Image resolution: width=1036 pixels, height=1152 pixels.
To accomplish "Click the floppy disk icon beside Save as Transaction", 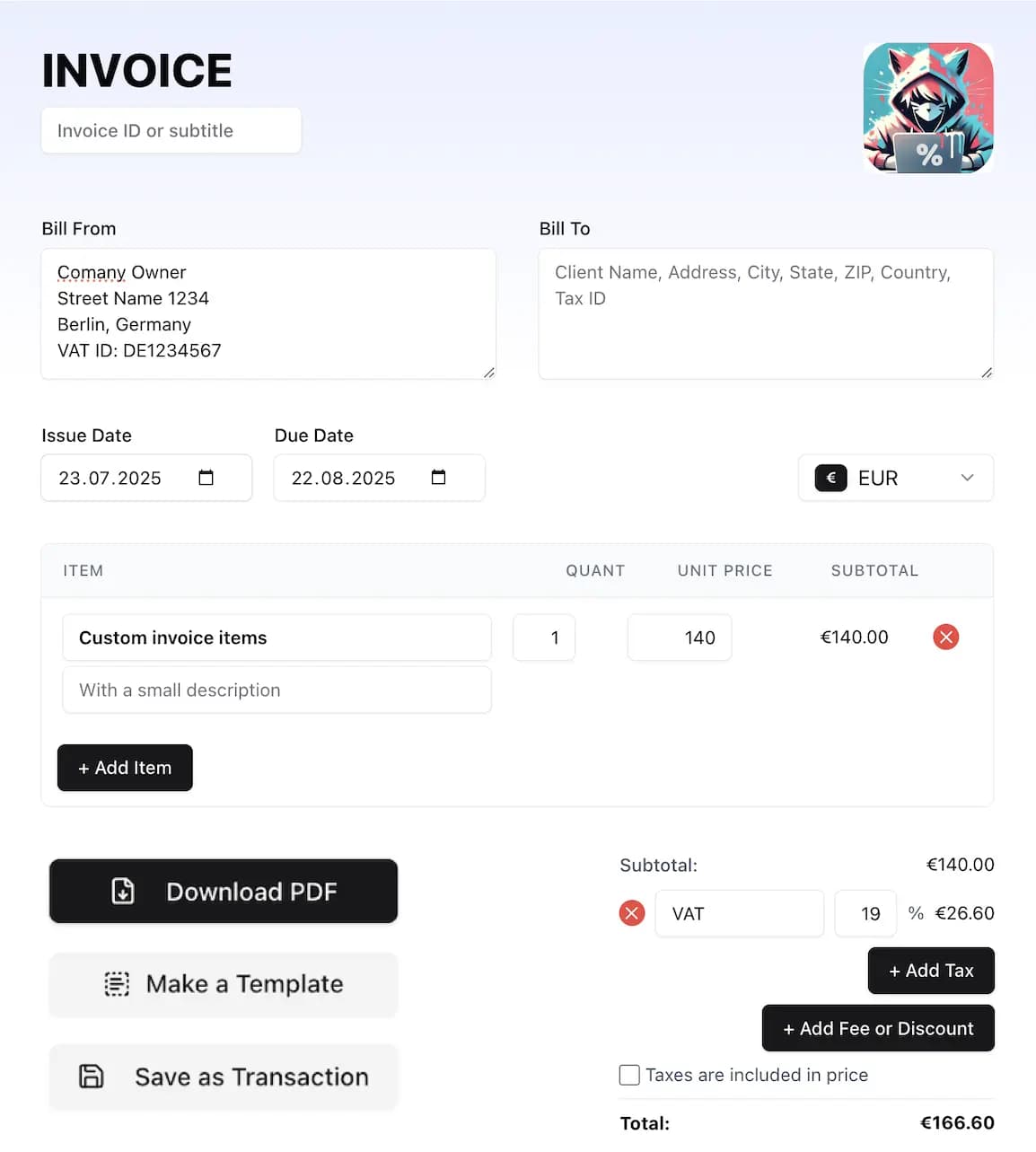I will (91, 1076).
